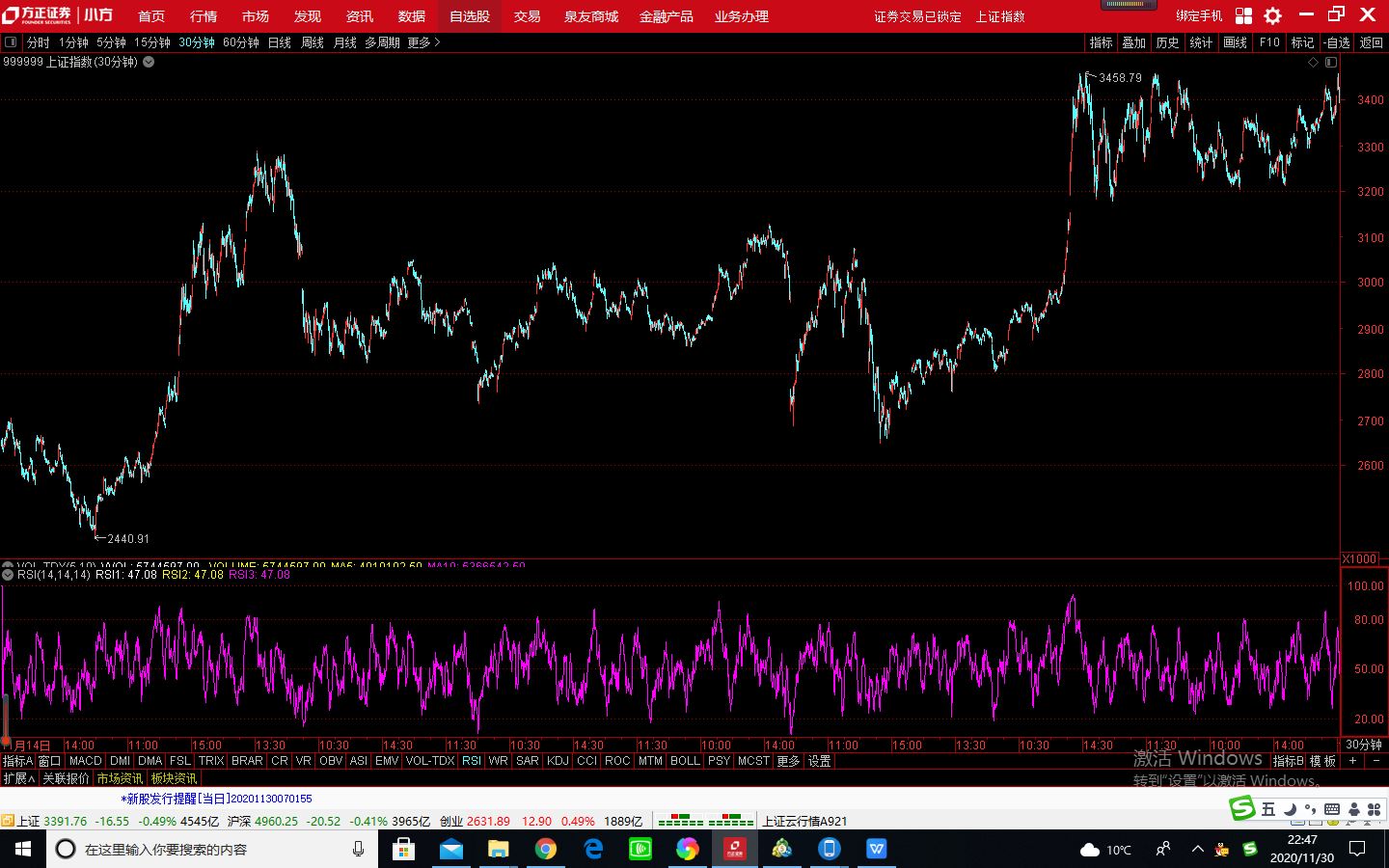Viewport: 1389px width, 868px height.
Task: Select VOL-TDX indicator
Action: [x=430, y=761]
